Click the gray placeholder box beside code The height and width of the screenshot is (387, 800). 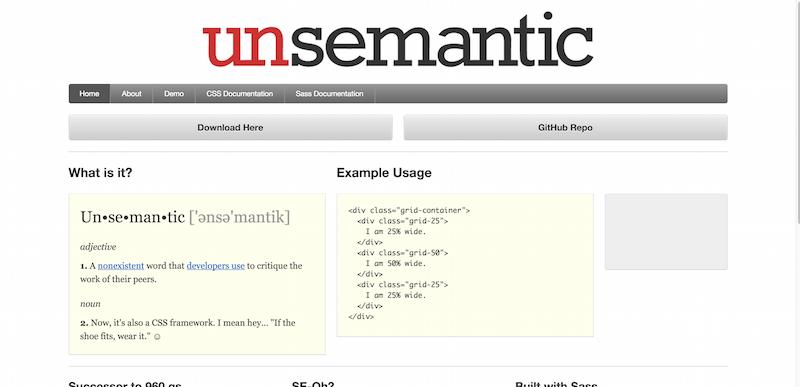pyautogui.click(x=666, y=231)
